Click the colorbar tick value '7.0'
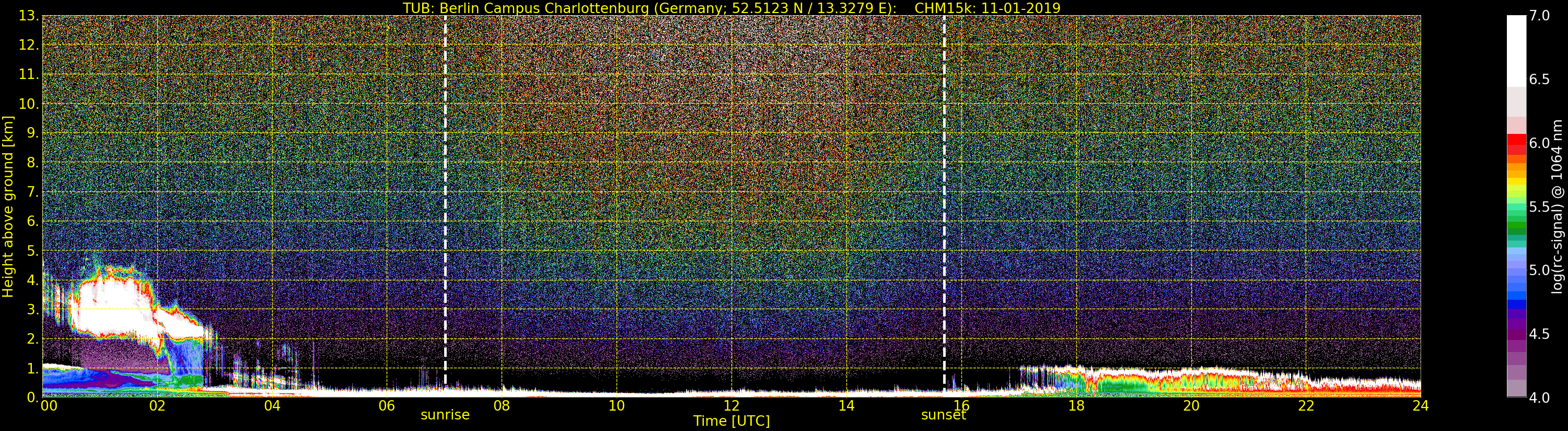Viewport: 1568px width, 431px height. click(x=1539, y=16)
